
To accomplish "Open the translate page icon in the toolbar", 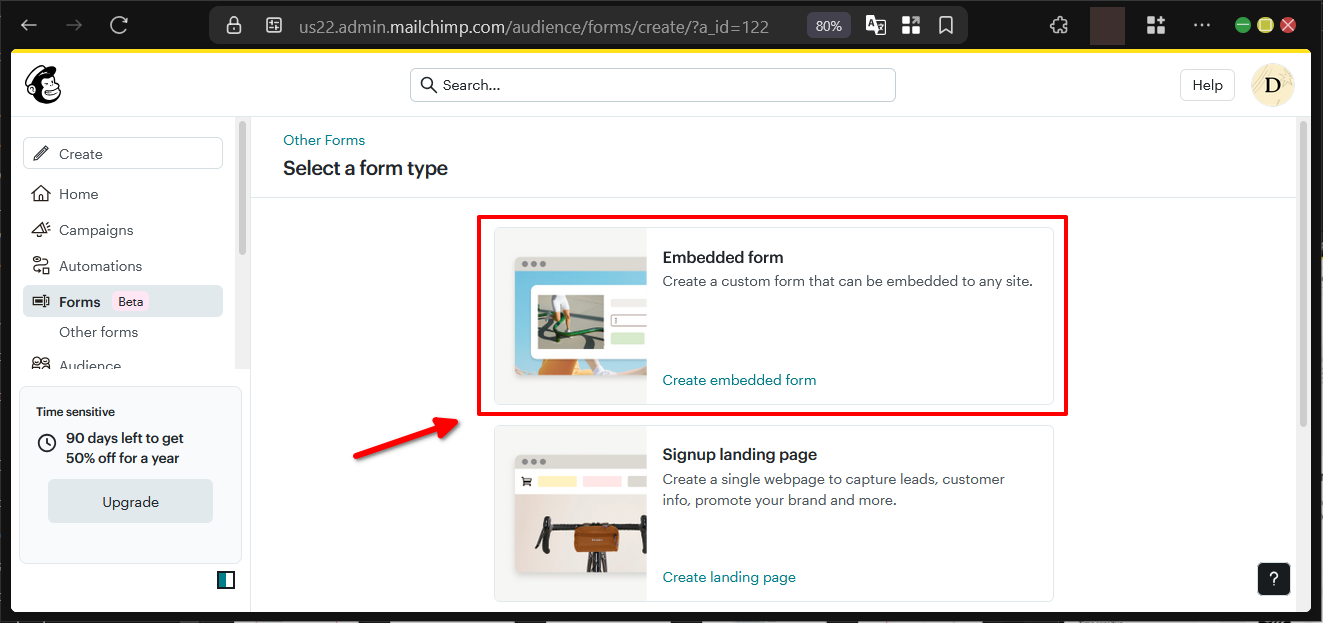I will [x=875, y=24].
